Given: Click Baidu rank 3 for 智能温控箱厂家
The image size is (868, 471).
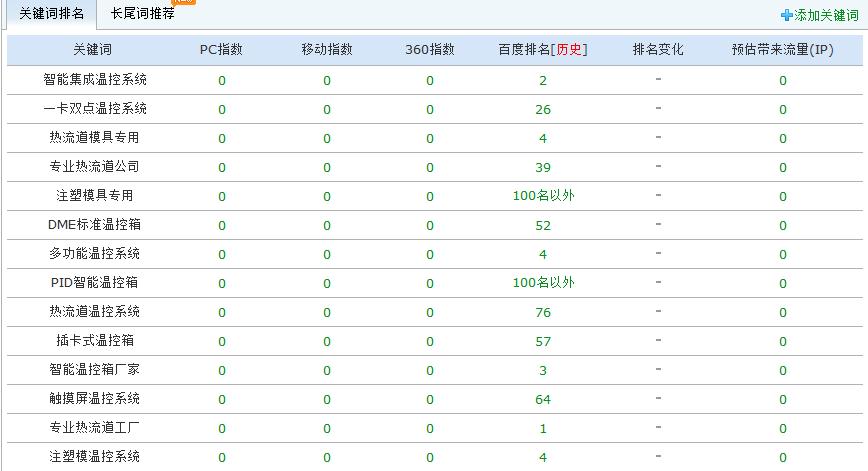Looking at the screenshot, I should pyautogui.click(x=543, y=371).
